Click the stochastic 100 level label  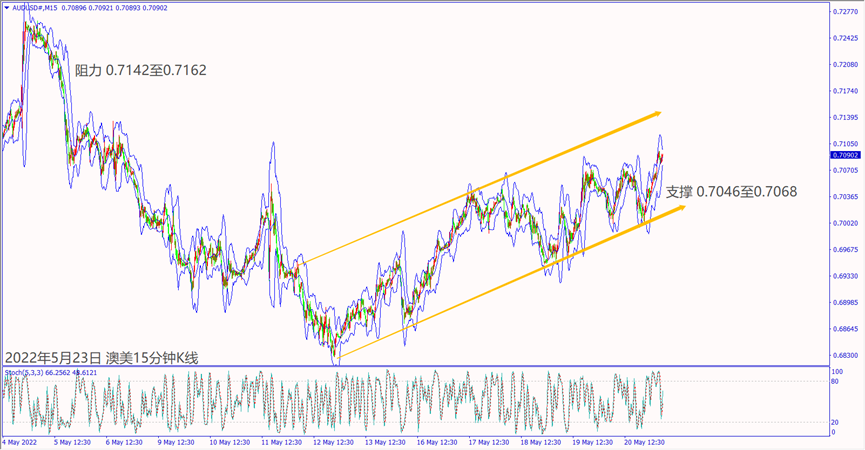(x=836, y=371)
